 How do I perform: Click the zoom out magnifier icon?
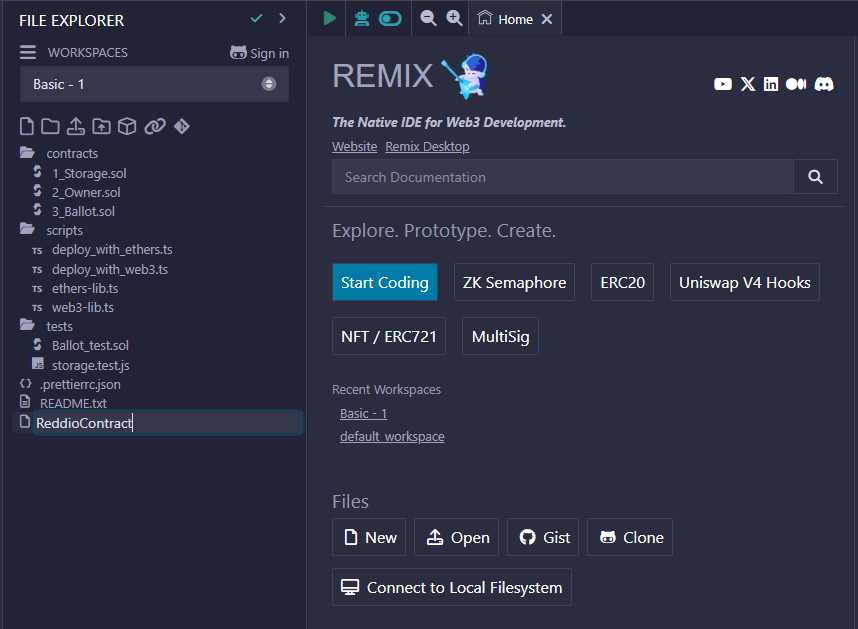[x=428, y=18]
